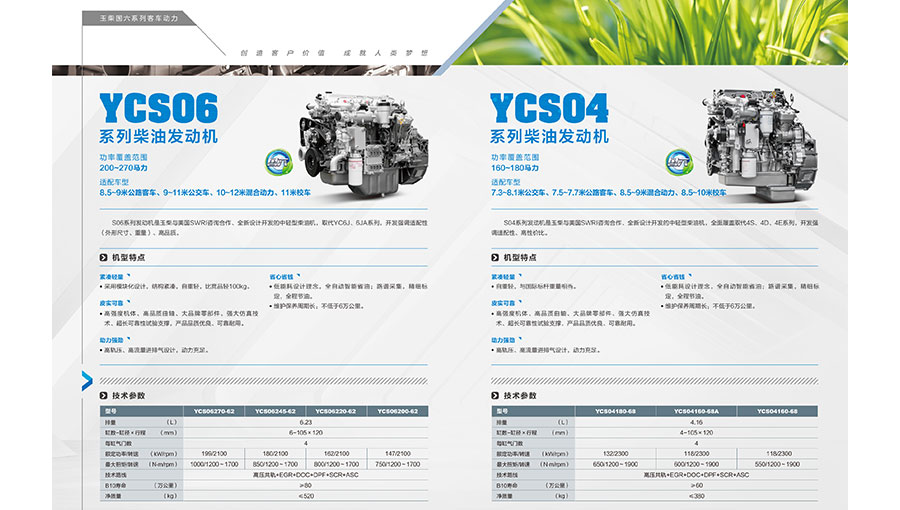Click the YCS04160-68A column header
The width and height of the screenshot is (900, 510).
tap(696, 411)
